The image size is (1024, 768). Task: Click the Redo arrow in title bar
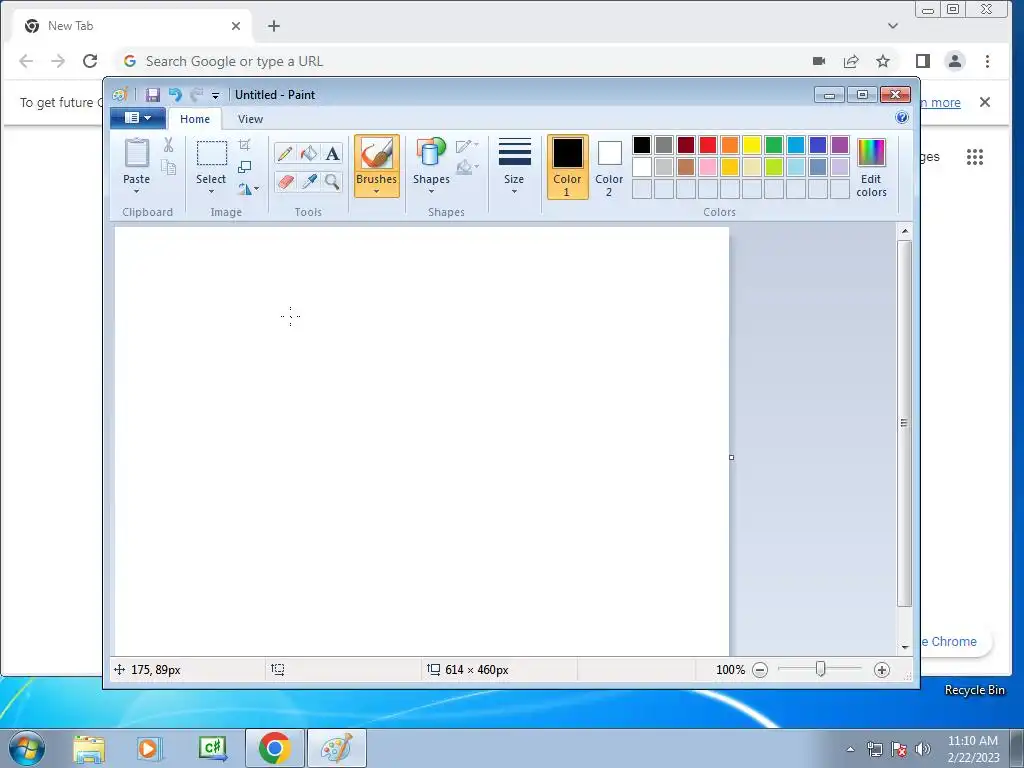197,95
